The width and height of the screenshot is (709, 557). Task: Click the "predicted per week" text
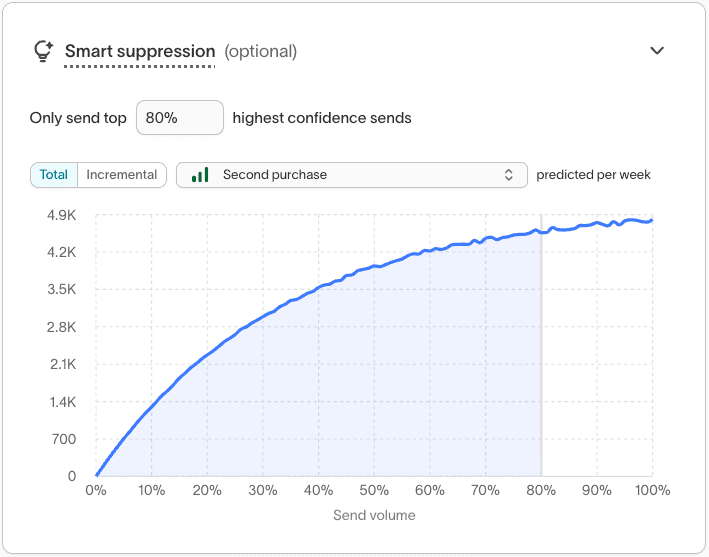593,175
